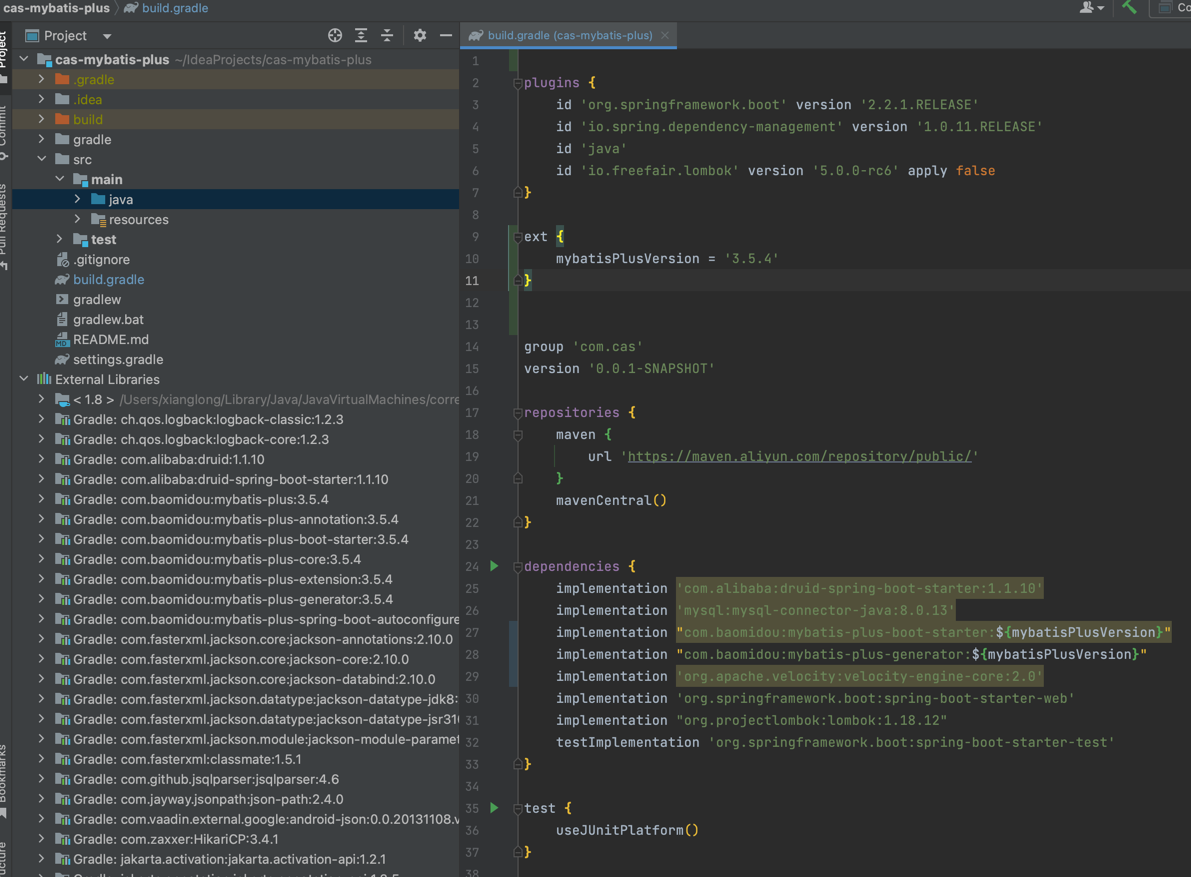Run the dependencies block via gutter arrow

coord(494,566)
